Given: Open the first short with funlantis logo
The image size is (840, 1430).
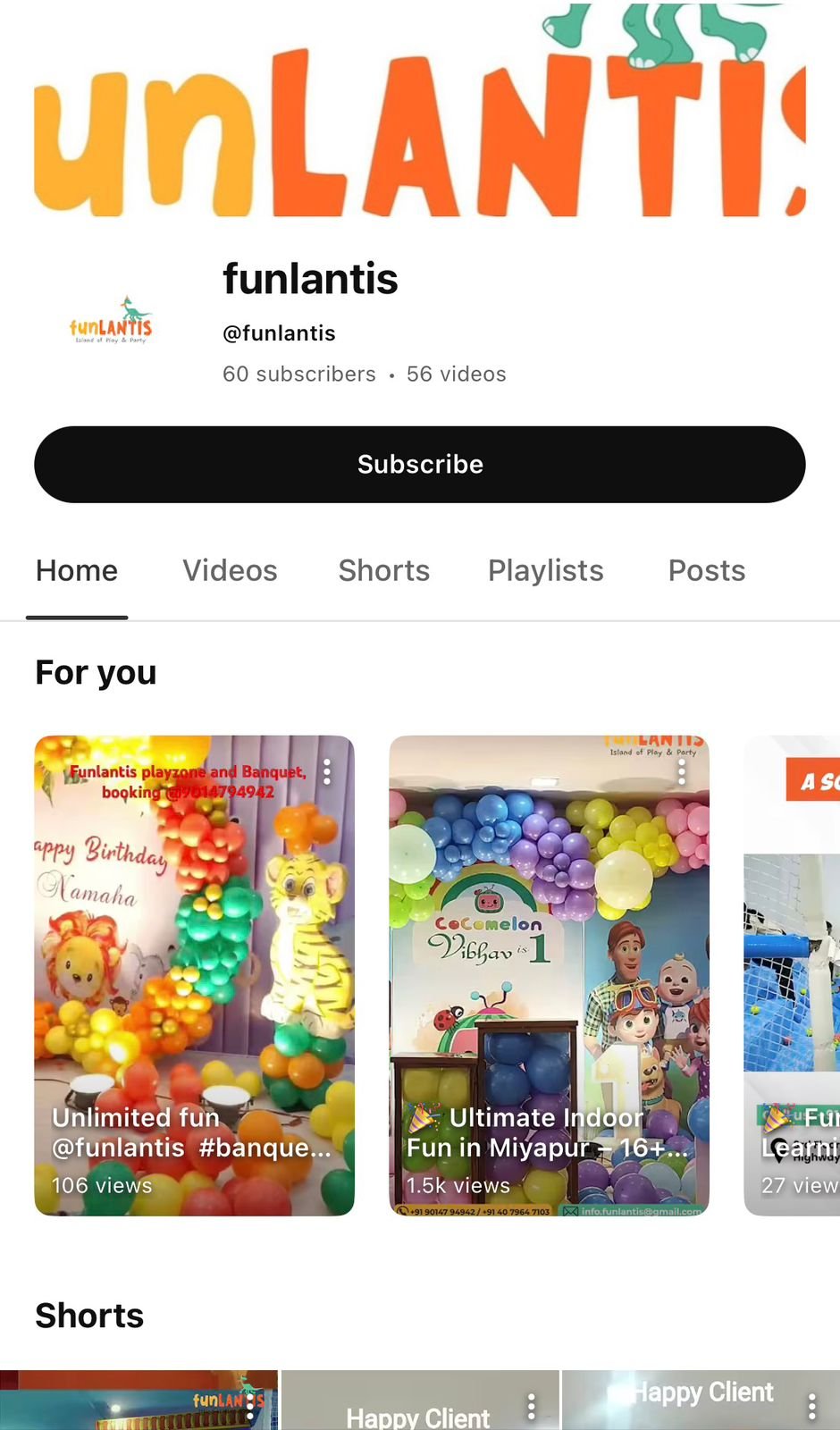Looking at the screenshot, I should pyautogui.click(x=139, y=1400).
